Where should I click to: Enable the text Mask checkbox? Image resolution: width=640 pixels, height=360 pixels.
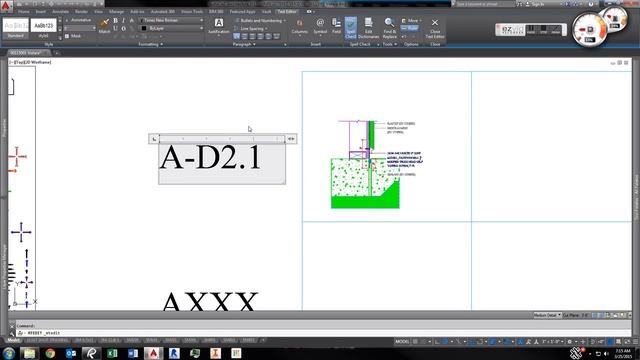point(67,36)
